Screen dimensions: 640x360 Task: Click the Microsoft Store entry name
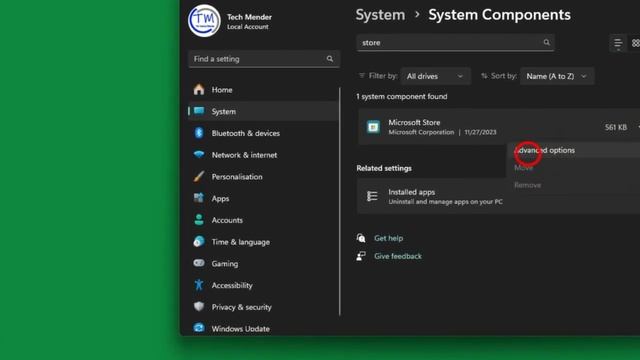click(414, 122)
